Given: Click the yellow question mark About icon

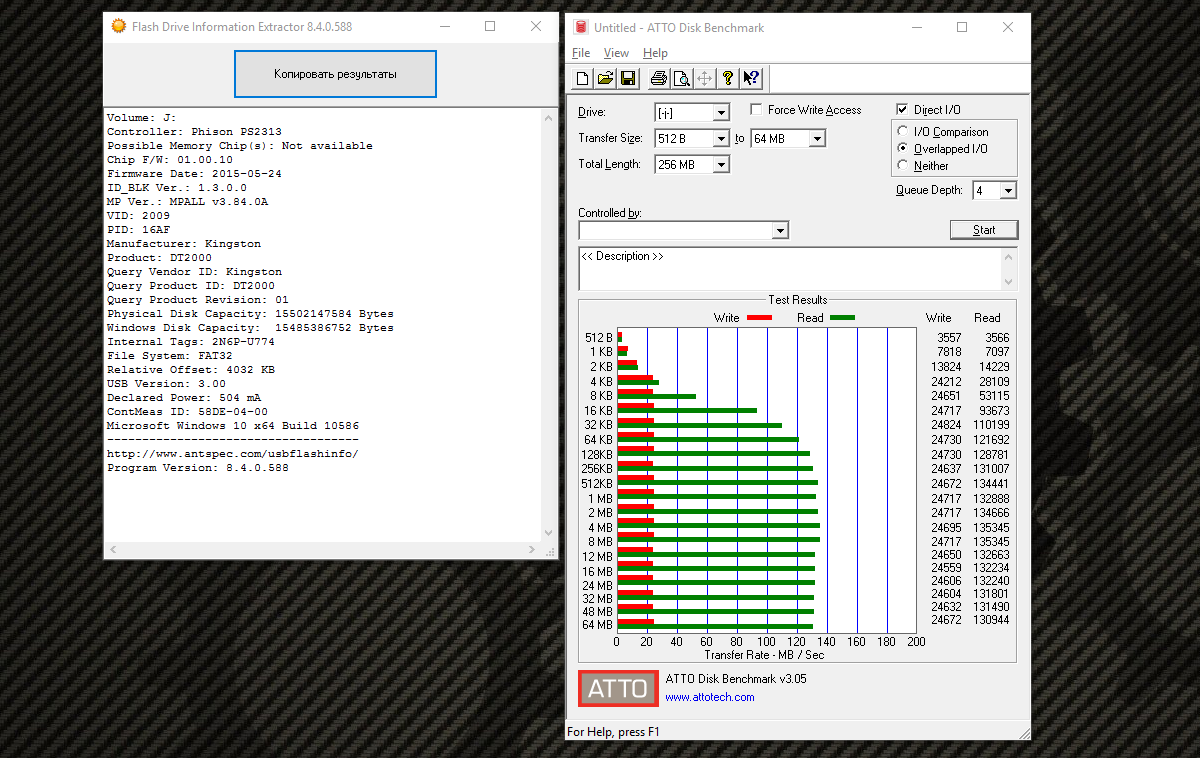Looking at the screenshot, I should [x=728, y=79].
